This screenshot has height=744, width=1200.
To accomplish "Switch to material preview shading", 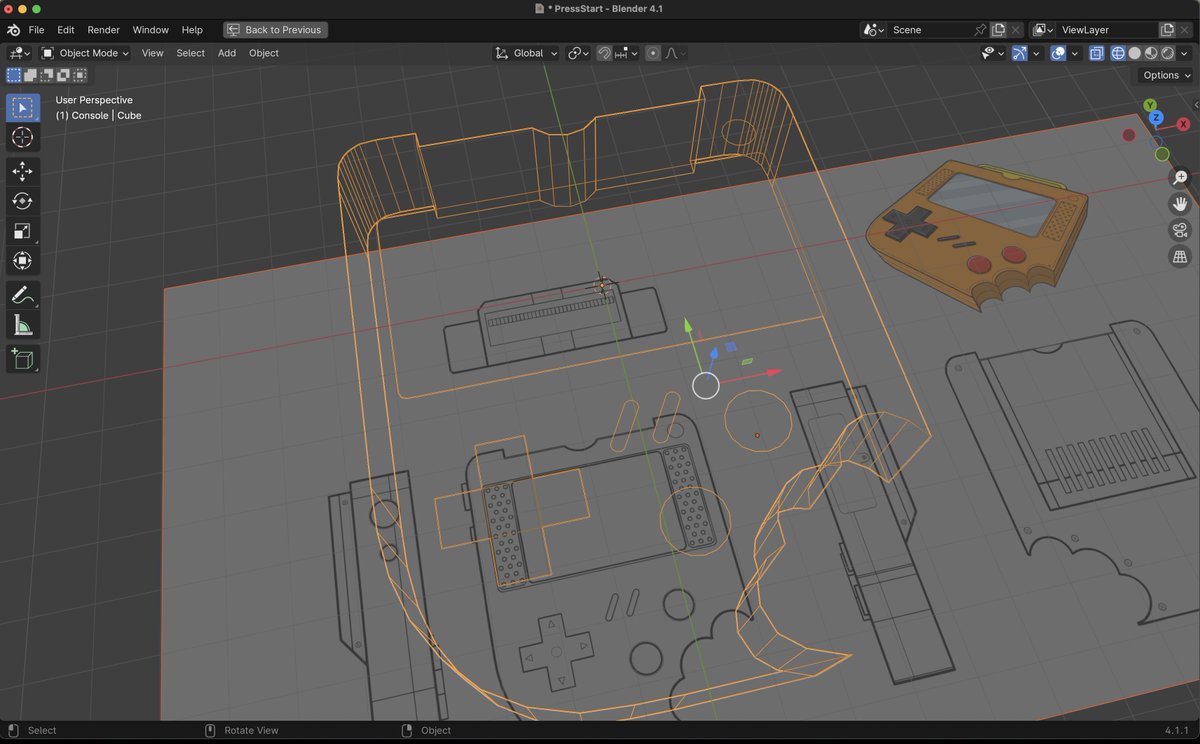I will [1151, 53].
